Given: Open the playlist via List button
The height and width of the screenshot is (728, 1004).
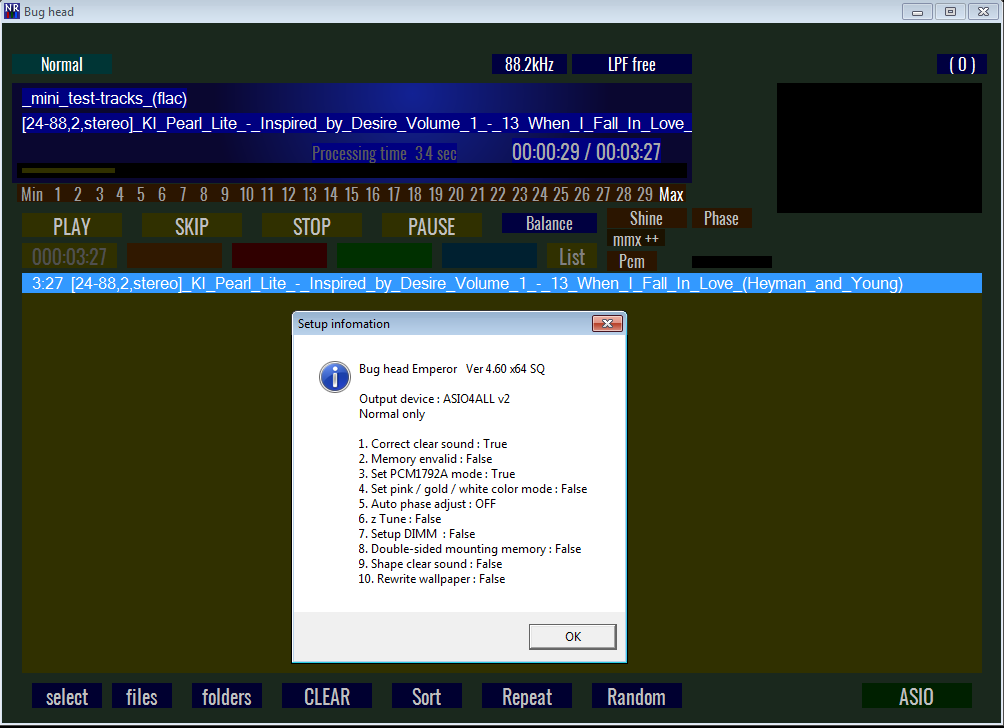Looking at the screenshot, I should click(x=572, y=257).
